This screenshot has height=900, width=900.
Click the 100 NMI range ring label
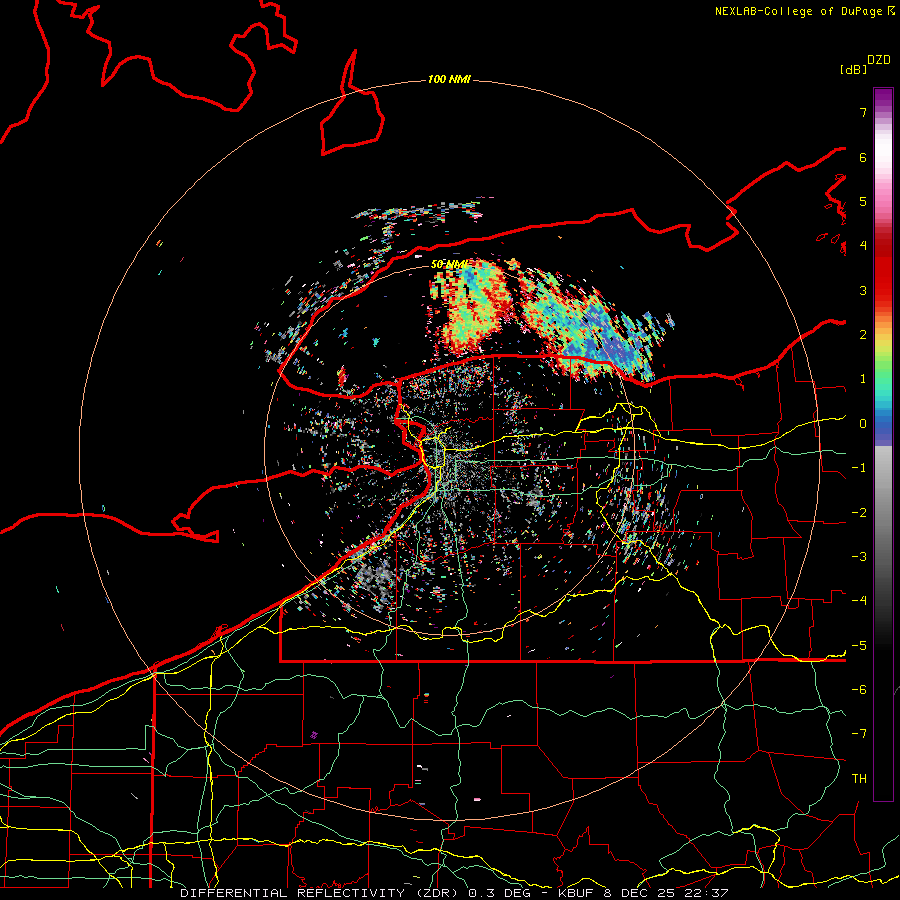pyautogui.click(x=449, y=79)
